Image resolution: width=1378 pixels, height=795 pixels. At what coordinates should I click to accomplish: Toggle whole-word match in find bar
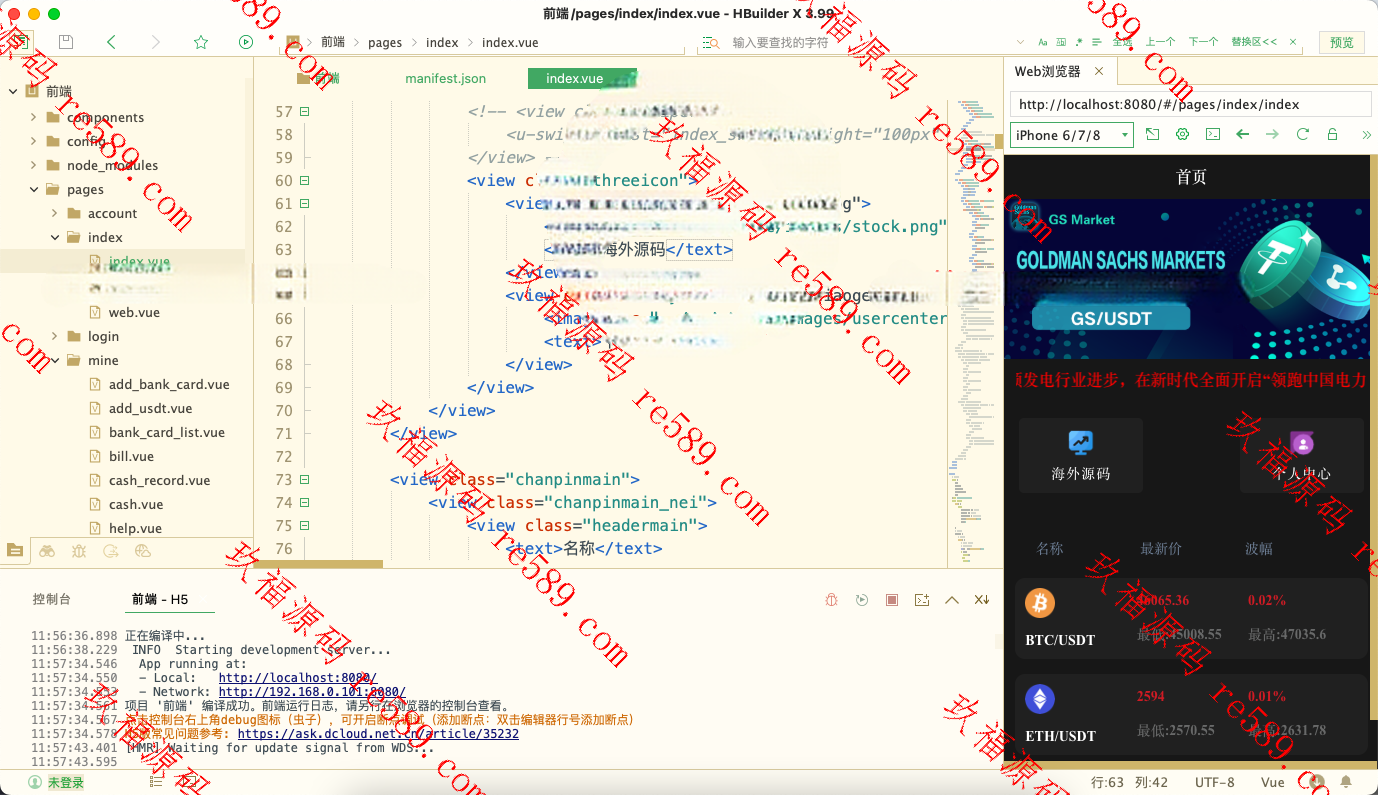(x=1062, y=42)
